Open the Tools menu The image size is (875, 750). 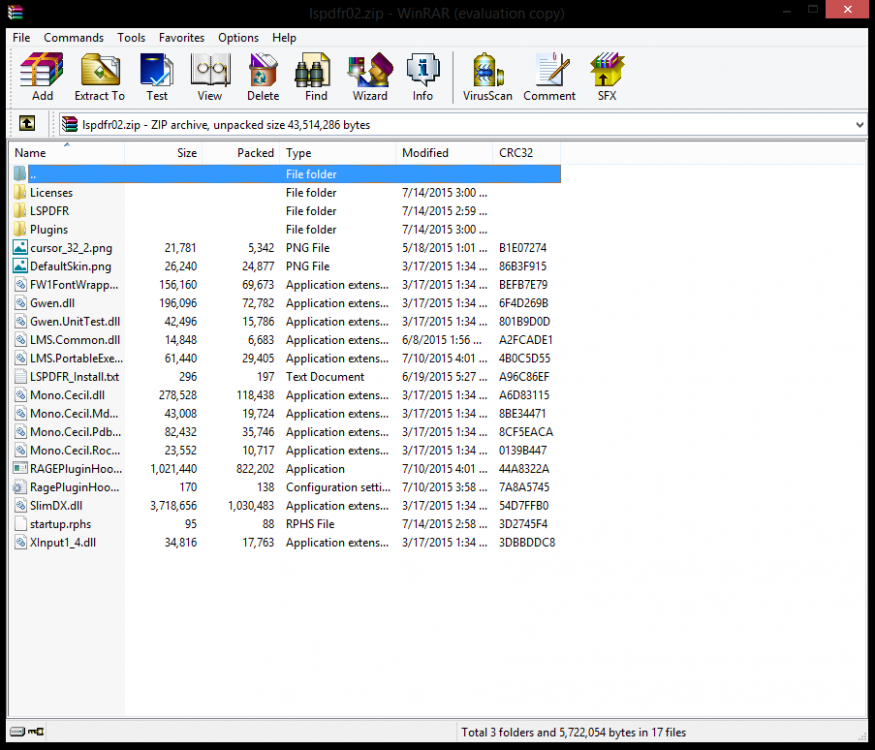(131, 37)
